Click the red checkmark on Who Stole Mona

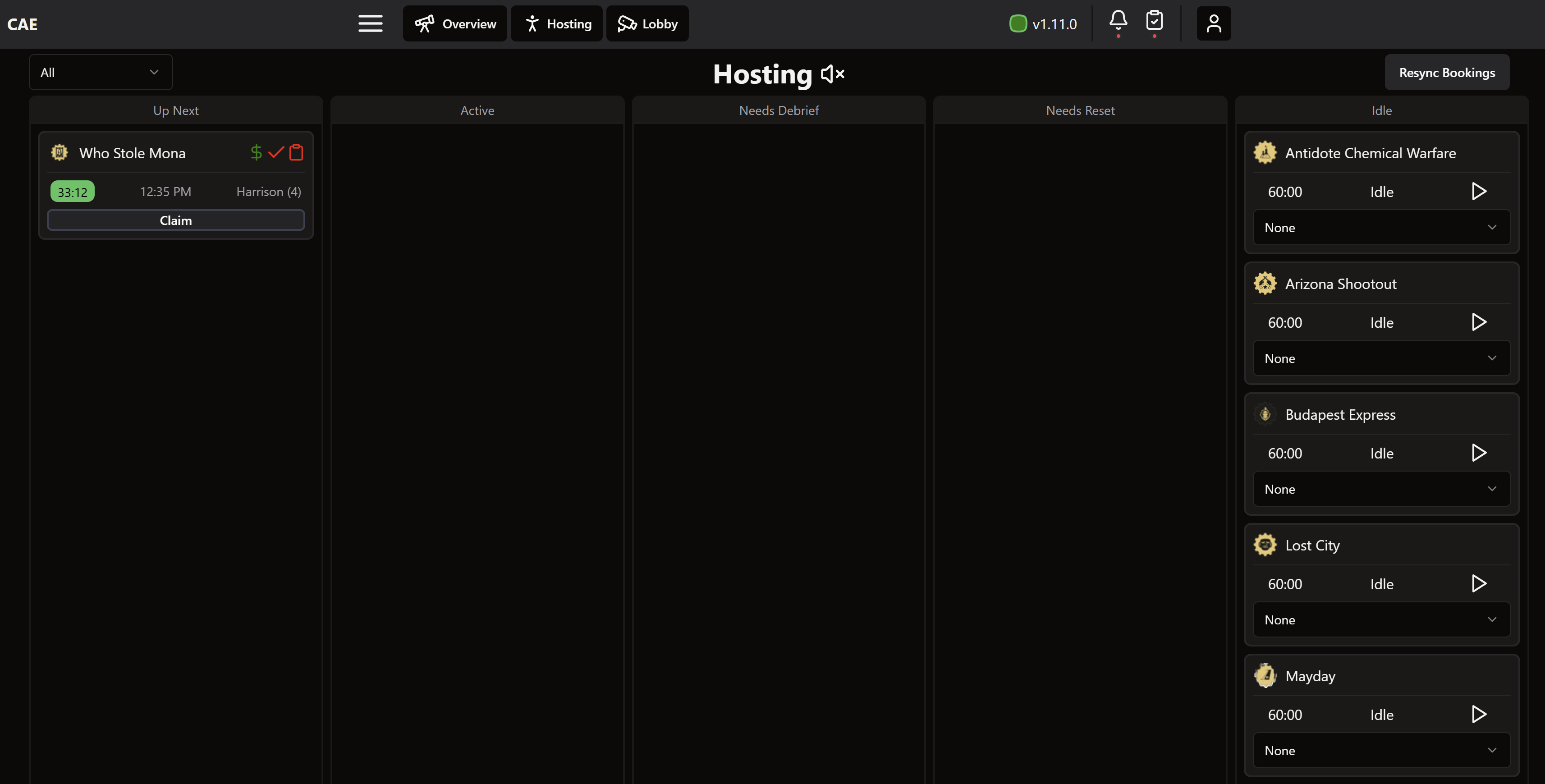click(x=276, y=153)
